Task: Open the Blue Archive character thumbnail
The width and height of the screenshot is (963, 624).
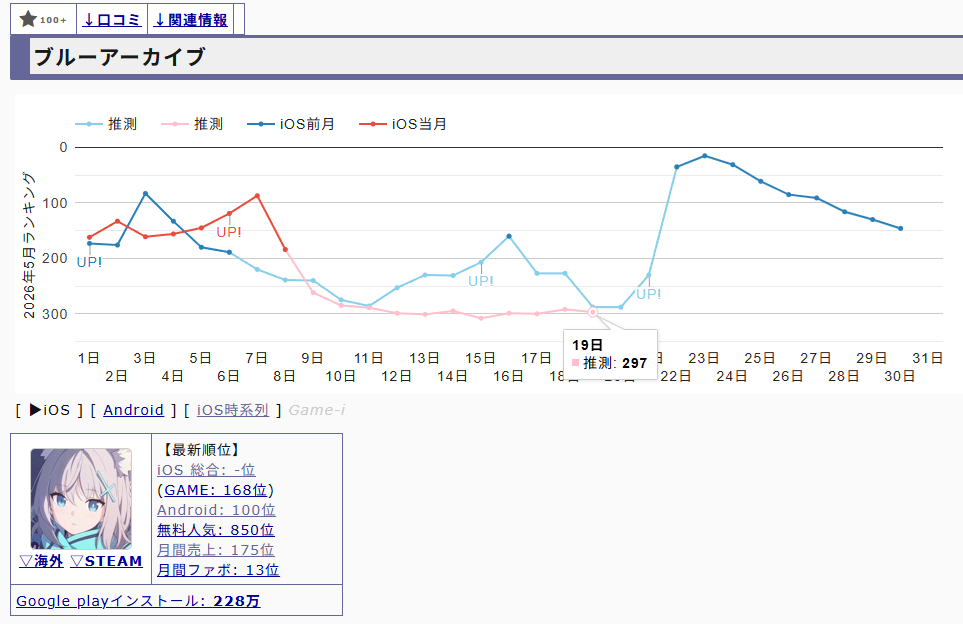Action: coord(81,499)
